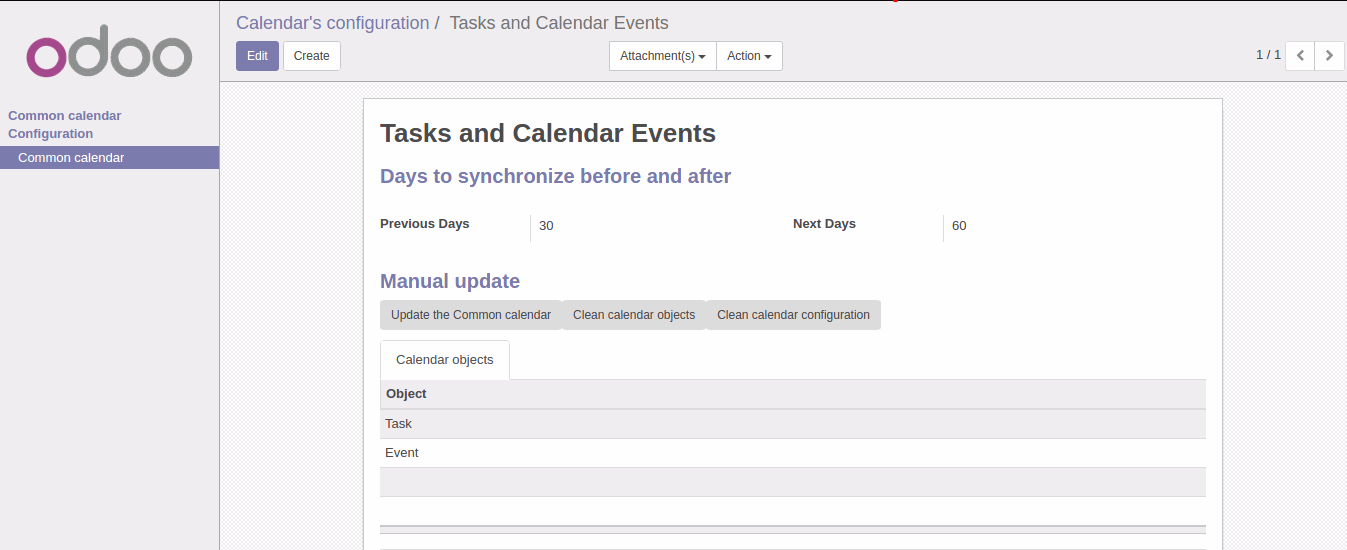Go to next record arrow
The image size is (1347, 550).
coord(1329,56)
